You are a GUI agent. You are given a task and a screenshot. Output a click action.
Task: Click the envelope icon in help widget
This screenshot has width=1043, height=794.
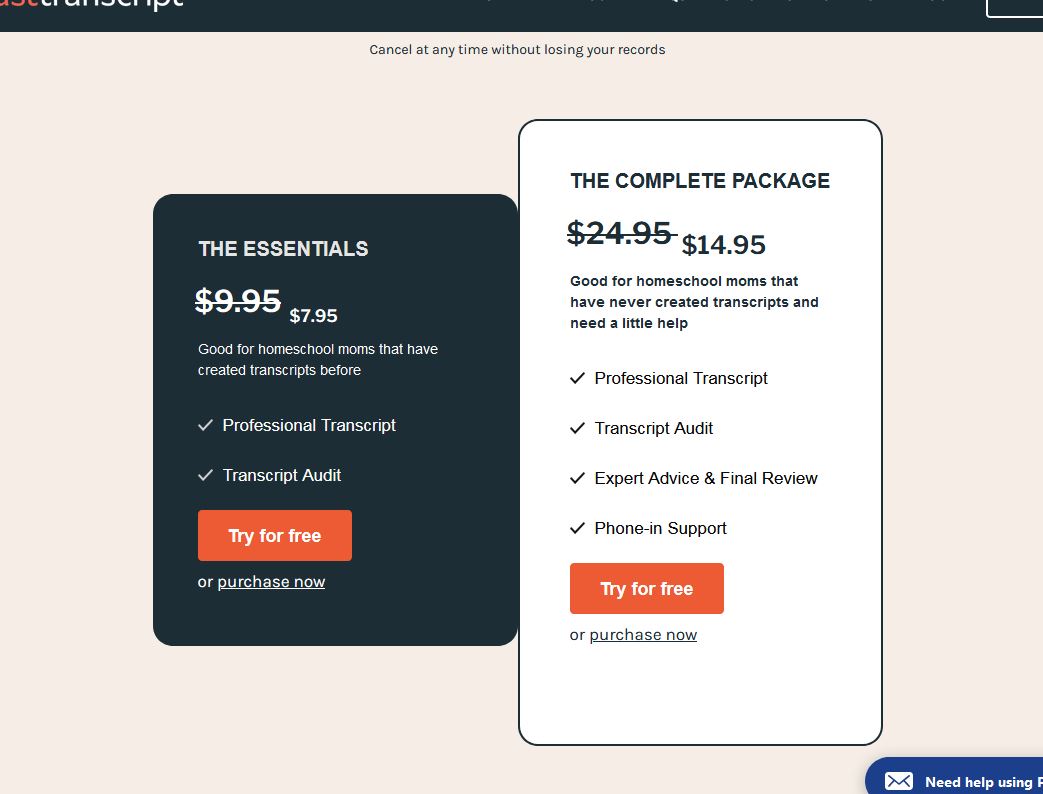coord(899,781)
